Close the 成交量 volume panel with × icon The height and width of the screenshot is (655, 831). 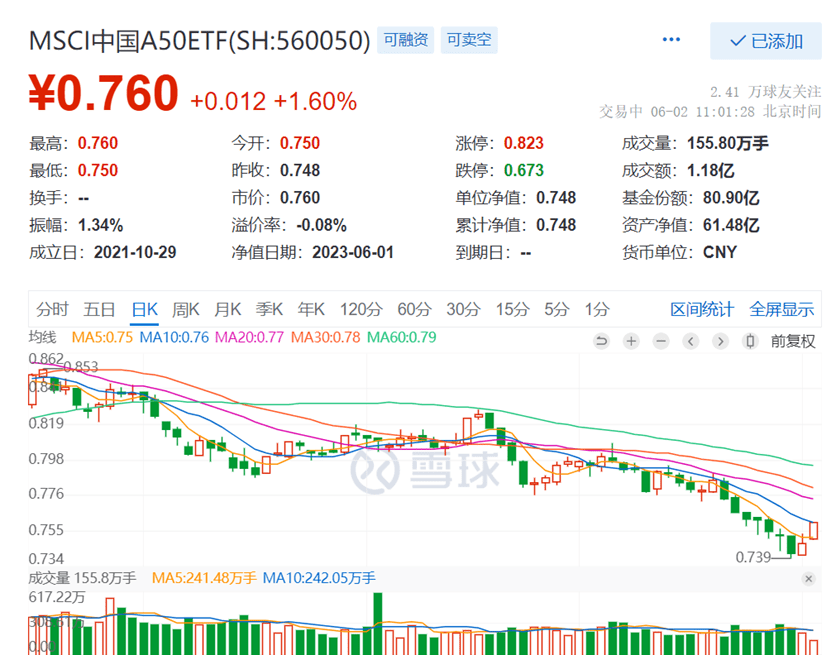(x=808, y=578)
